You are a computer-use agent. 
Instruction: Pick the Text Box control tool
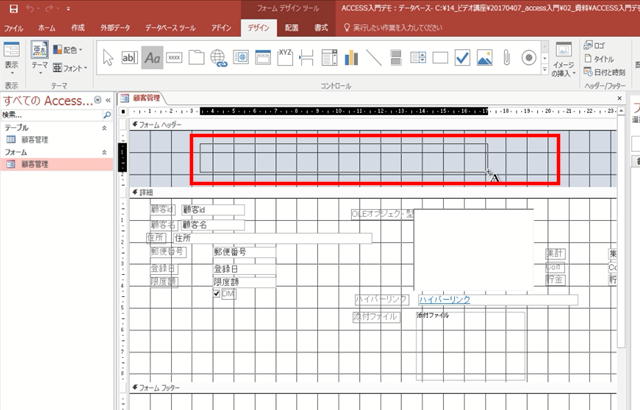coord(130,58)
